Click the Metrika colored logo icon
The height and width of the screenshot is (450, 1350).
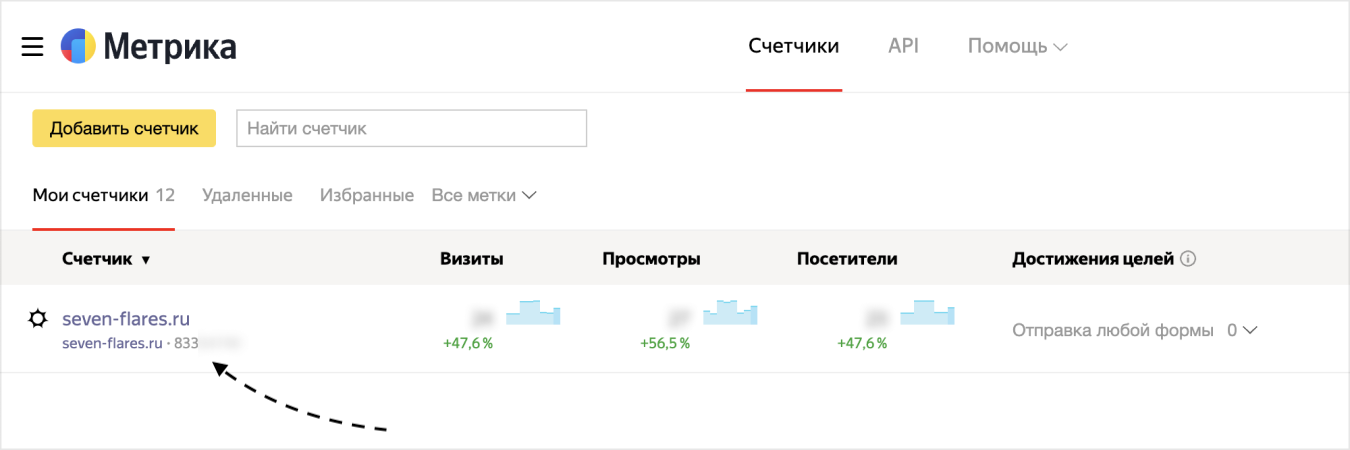tap(78, 47)
